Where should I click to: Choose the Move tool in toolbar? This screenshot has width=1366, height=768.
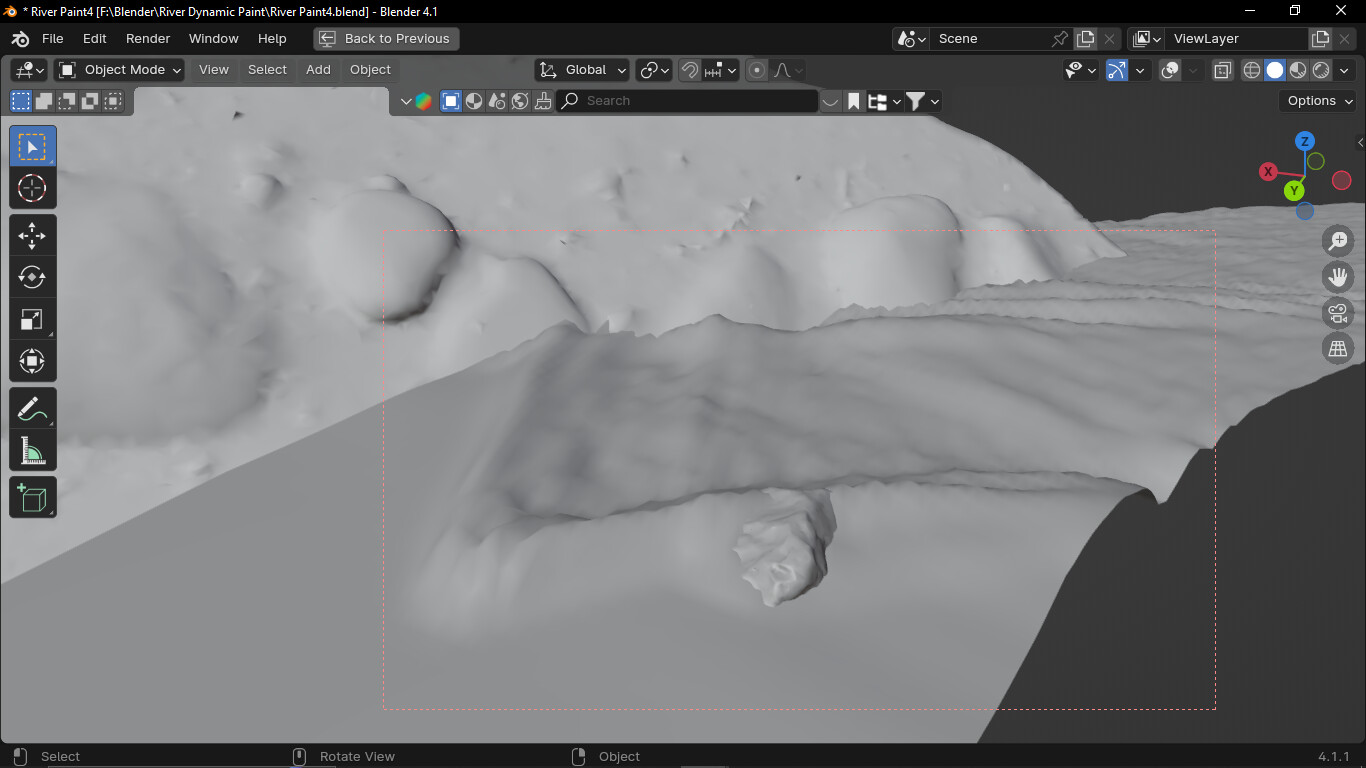click(33, 236)
